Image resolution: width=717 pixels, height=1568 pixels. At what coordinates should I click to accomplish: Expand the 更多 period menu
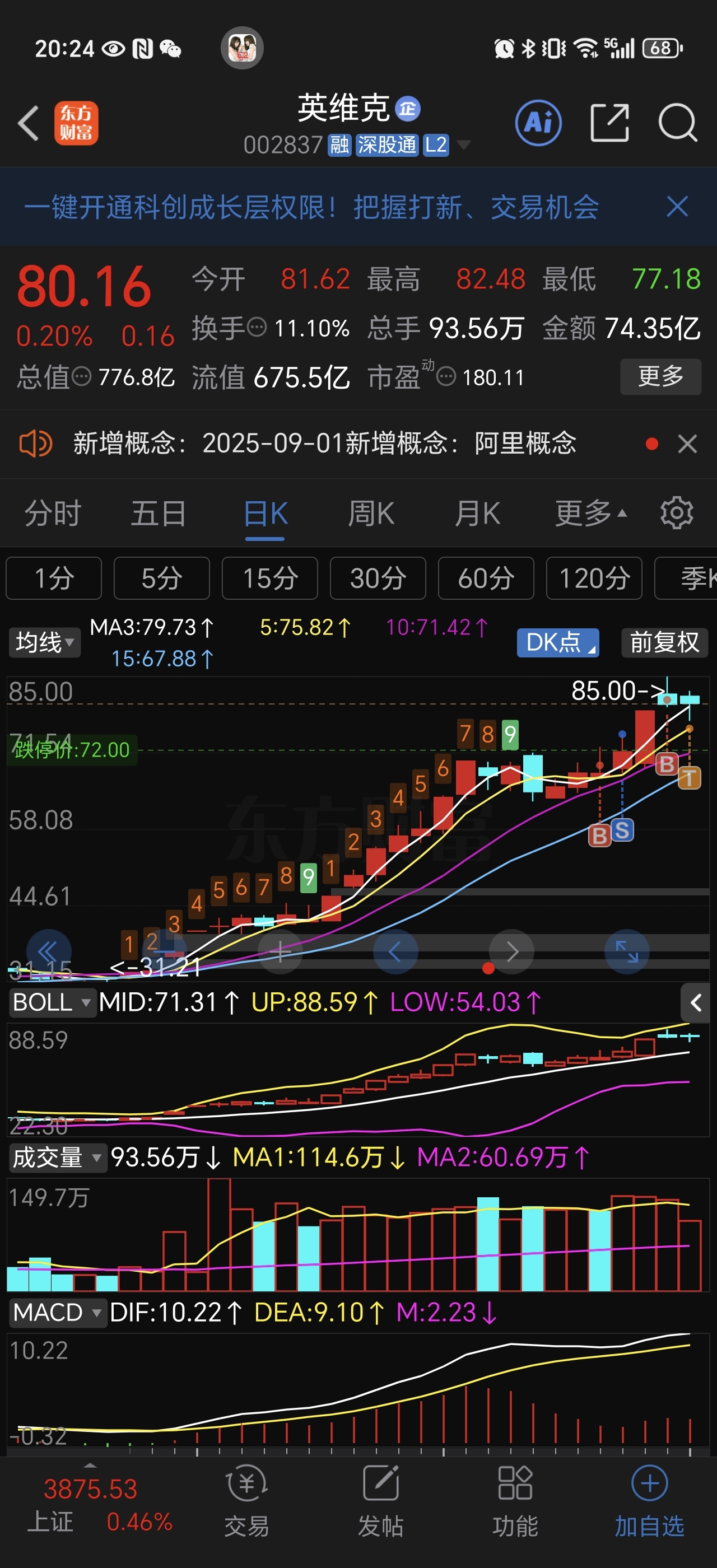(590, 513)
